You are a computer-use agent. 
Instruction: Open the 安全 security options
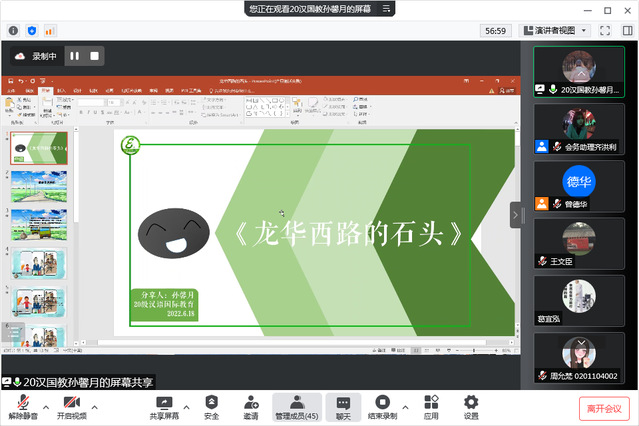pos(212,406)
